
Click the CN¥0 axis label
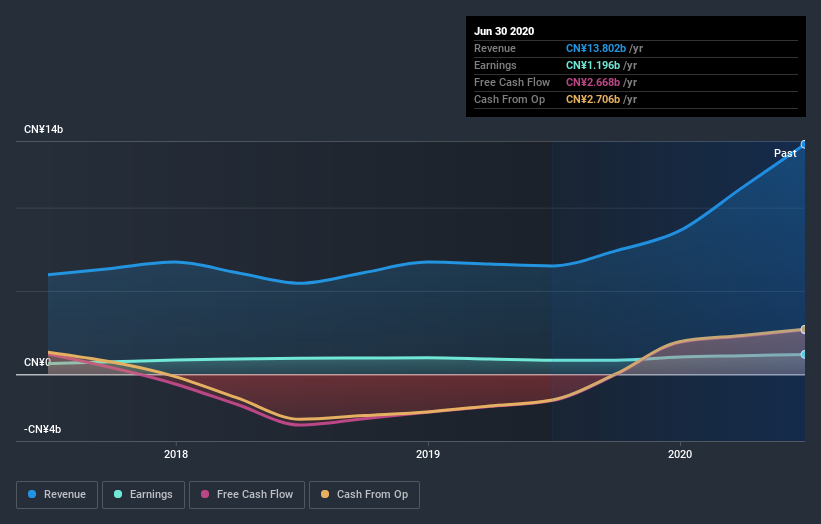(x=37, y=362)
